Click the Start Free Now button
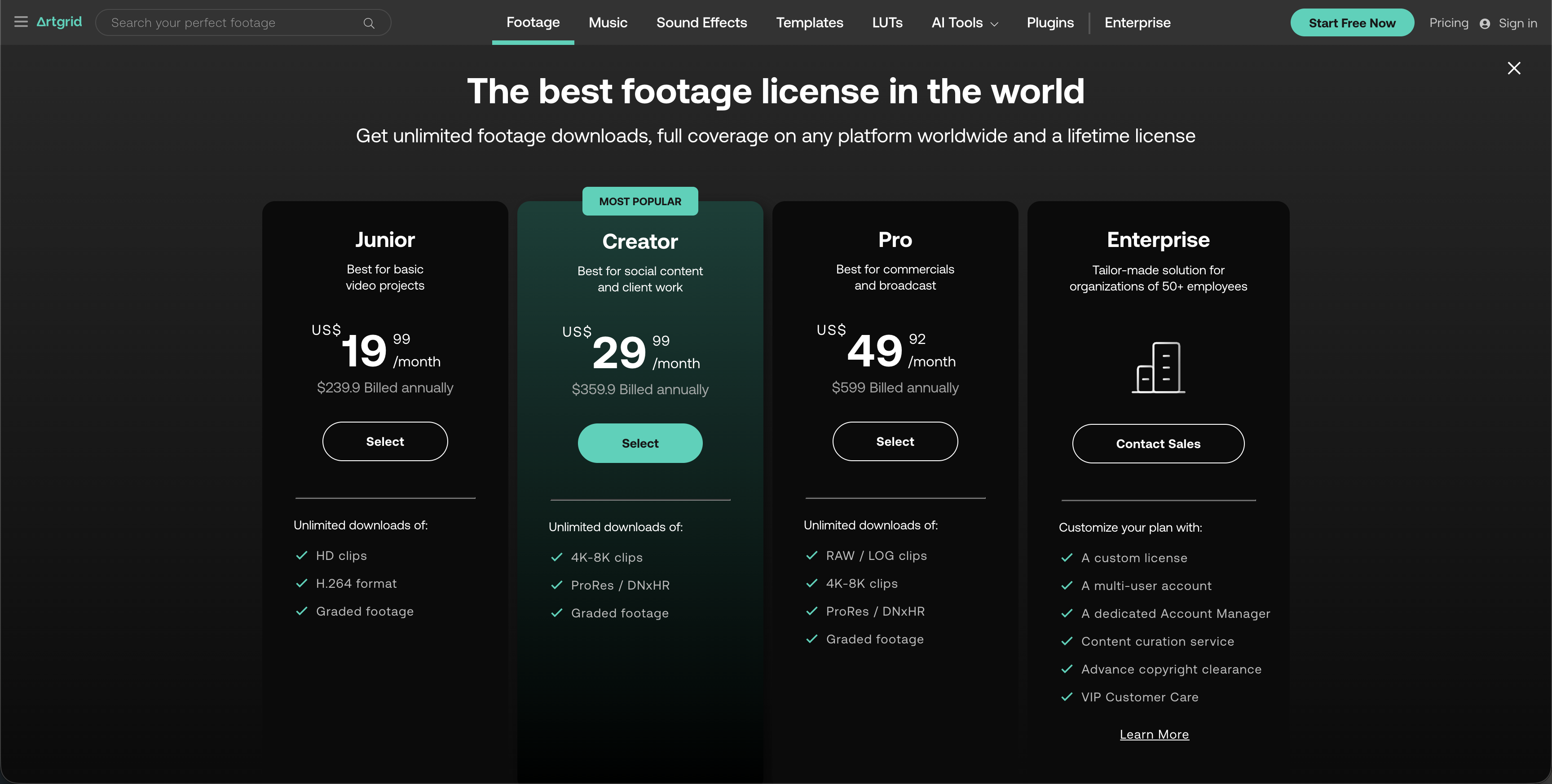This screenshot has height=784, width=1552. coord(1352,23)
